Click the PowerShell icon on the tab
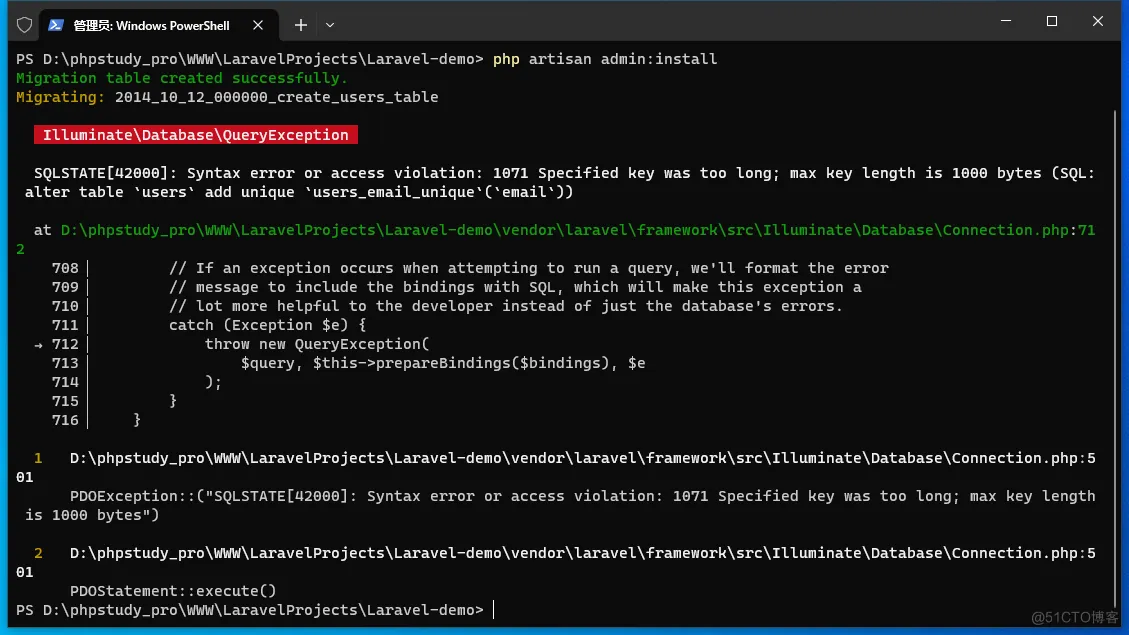The image size is (1129, 635). tap(57, 24)
